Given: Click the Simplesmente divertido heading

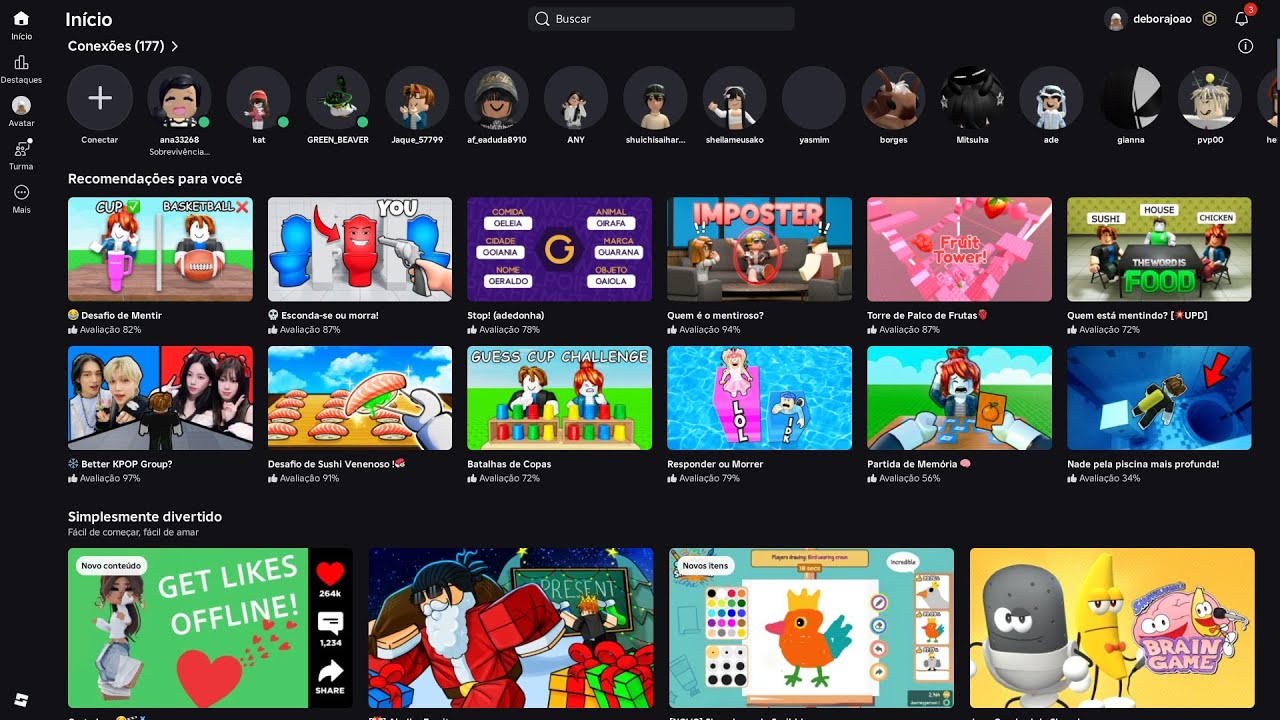Looking at the screenshot, I should point(145,517).
